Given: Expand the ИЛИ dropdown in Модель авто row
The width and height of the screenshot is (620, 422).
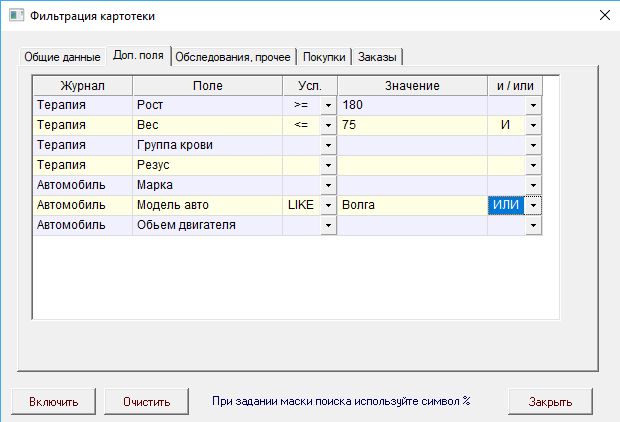Looking at the screenshot, I should click(x=533, y=205).
